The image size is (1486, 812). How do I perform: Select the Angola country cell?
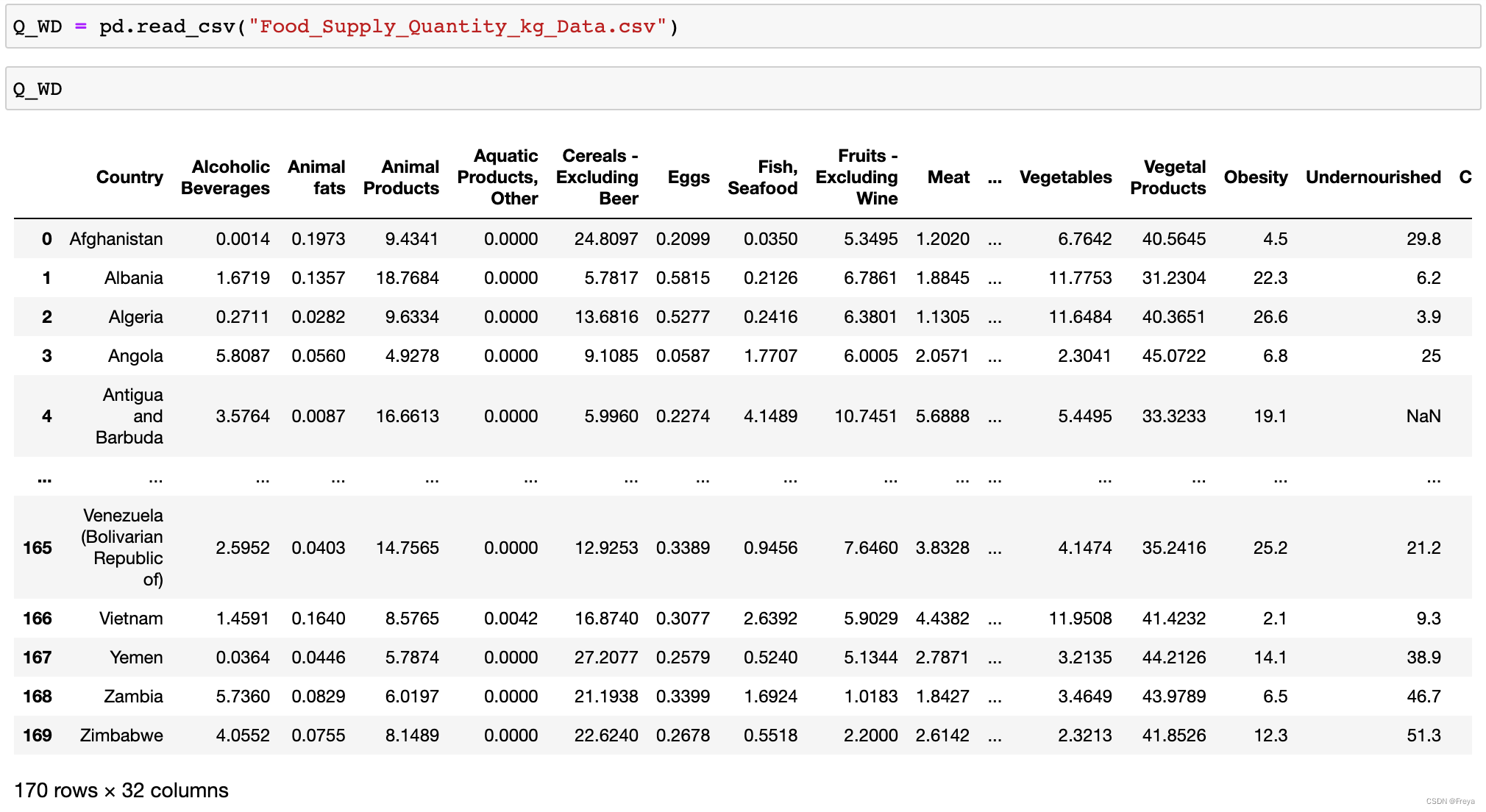pos(136,356)
